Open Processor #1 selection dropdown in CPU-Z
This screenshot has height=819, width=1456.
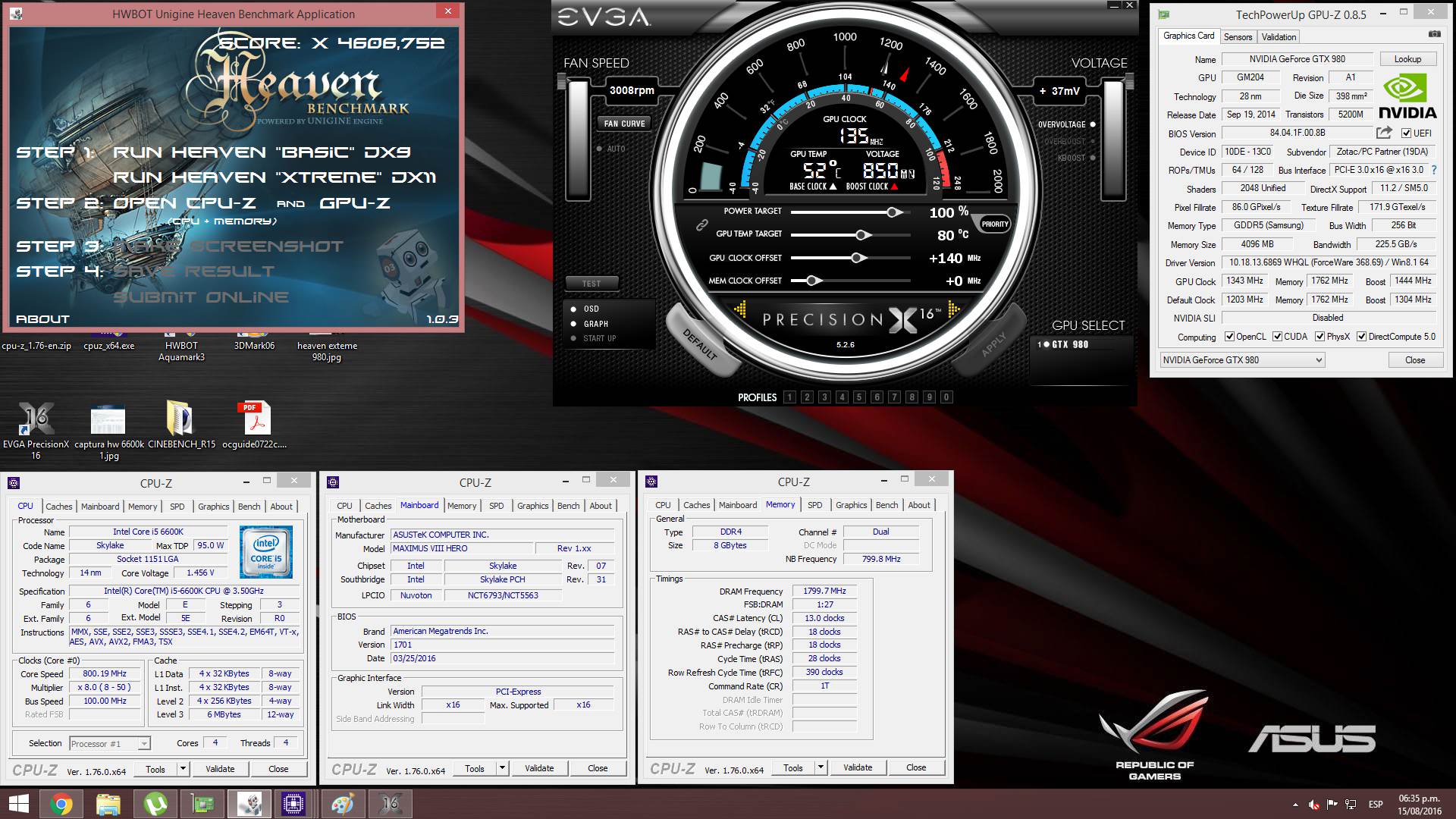110,744
